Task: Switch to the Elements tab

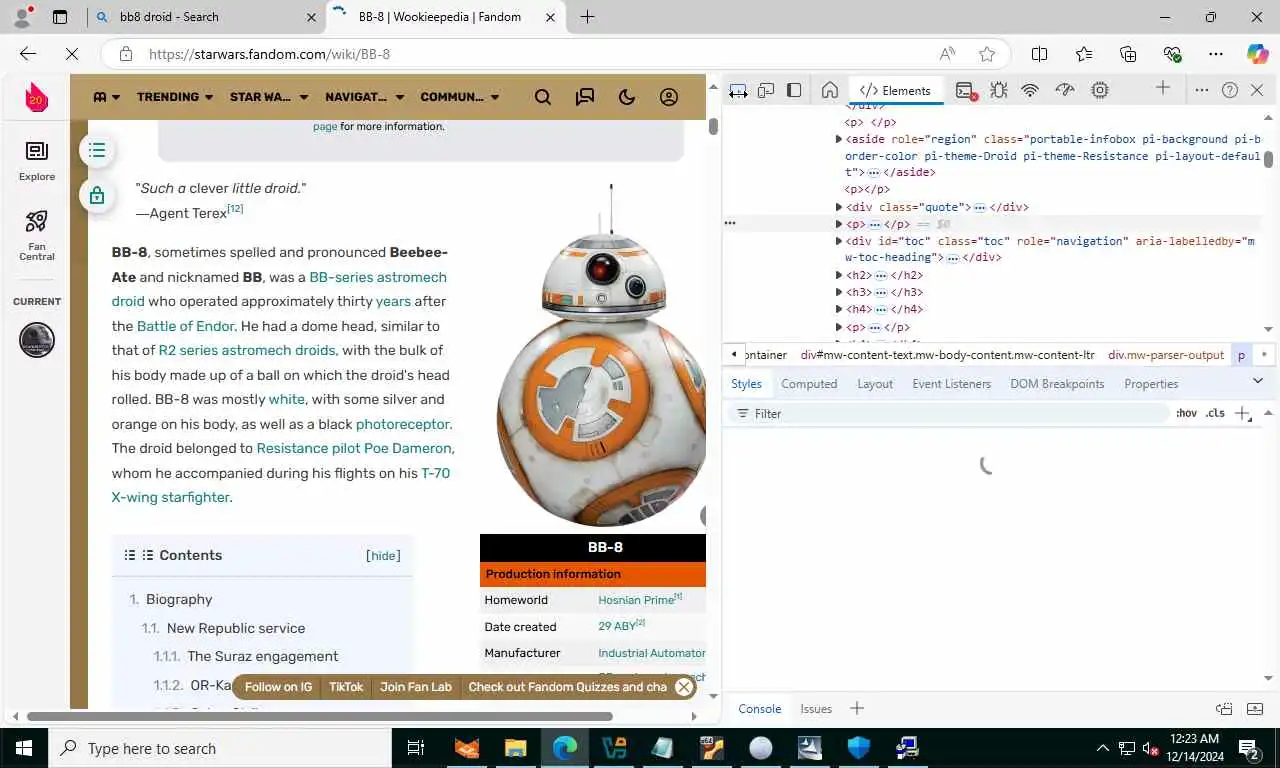Action: click(x=895, y=91)
